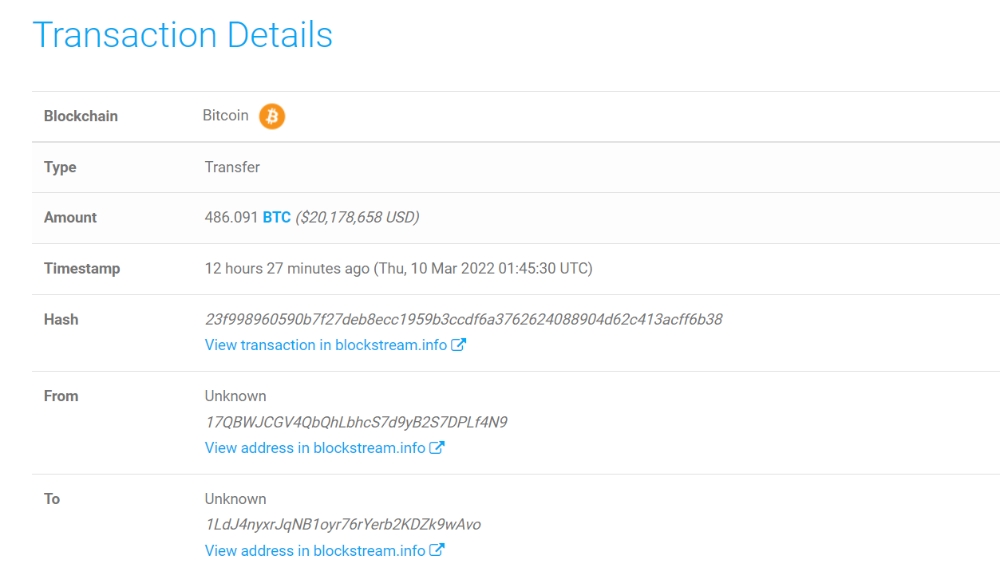Click the Unknown label in To row

[235, 499]
